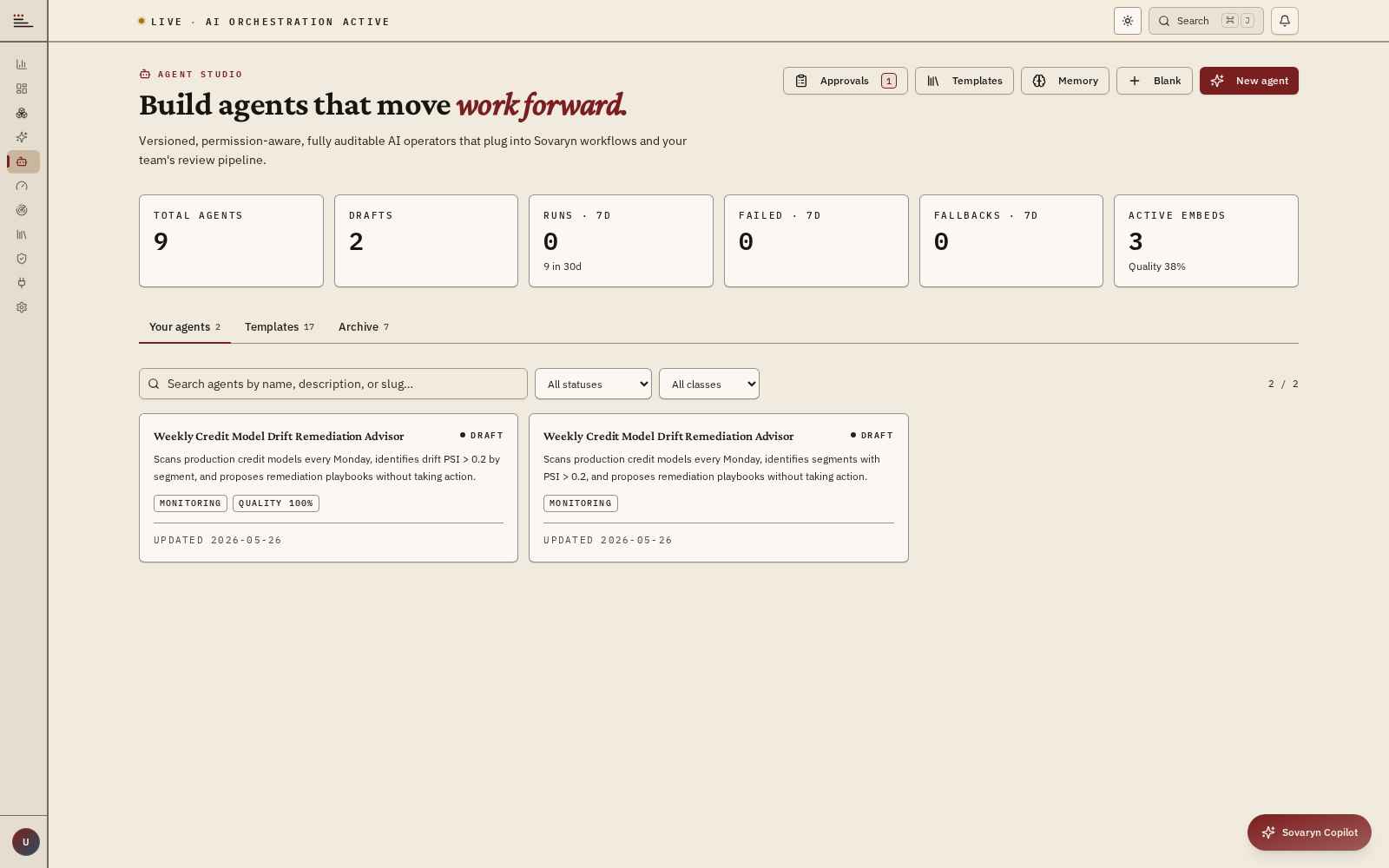Click the 'Quality 38%' text
Viewport: 1389px width, 868px height.
1157,266
